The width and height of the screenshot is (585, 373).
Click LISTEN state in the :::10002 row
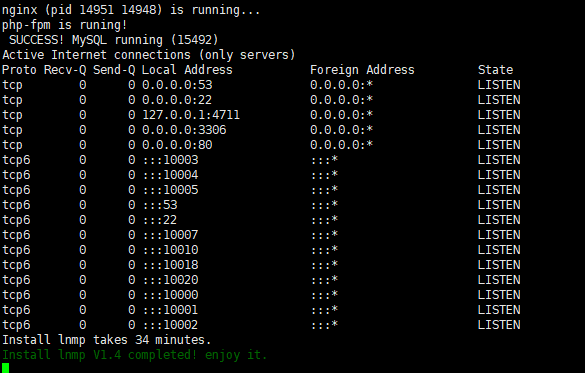499,325
